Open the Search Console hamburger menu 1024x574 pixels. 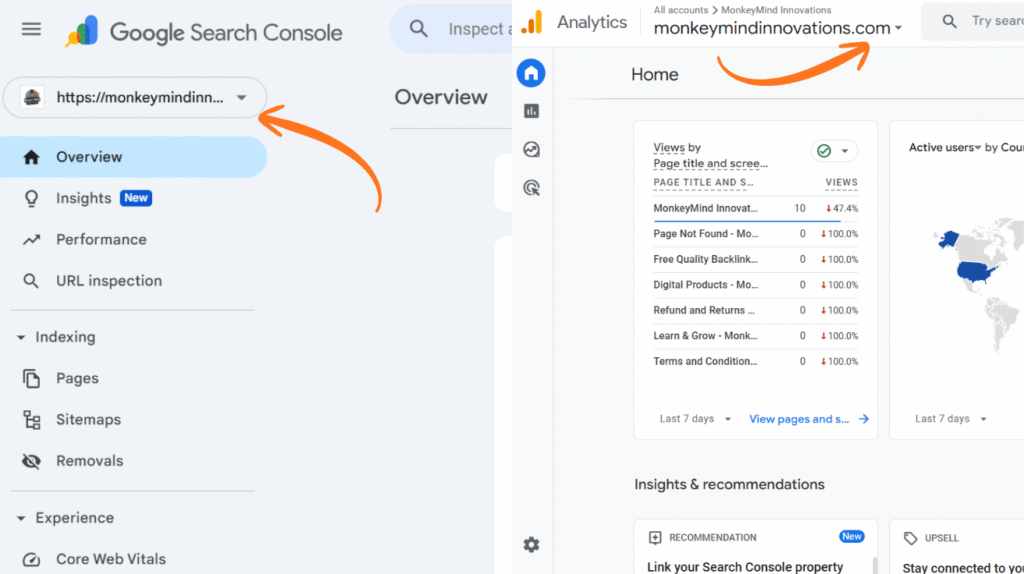pyautogui.click(x=32, y=30)
